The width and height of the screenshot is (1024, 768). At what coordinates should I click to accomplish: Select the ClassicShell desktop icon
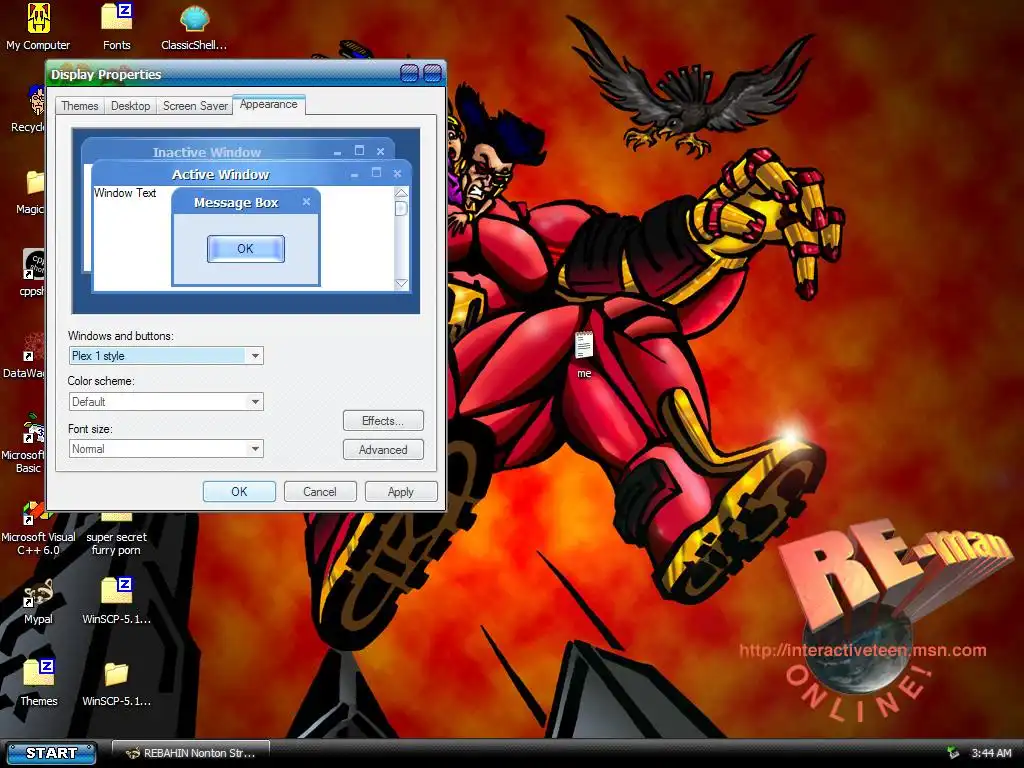(195, 18)
